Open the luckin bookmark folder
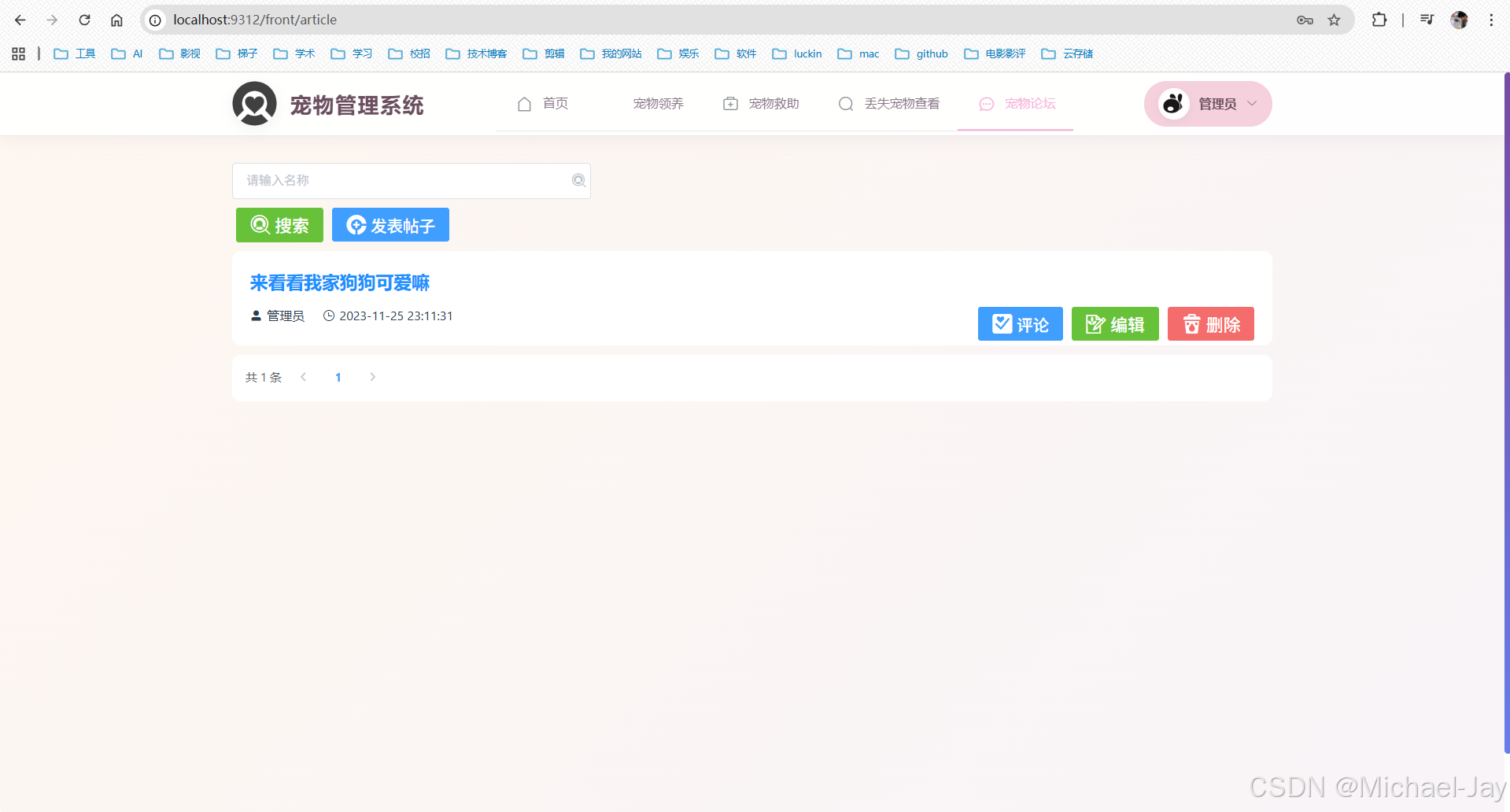 pos(797,54)
